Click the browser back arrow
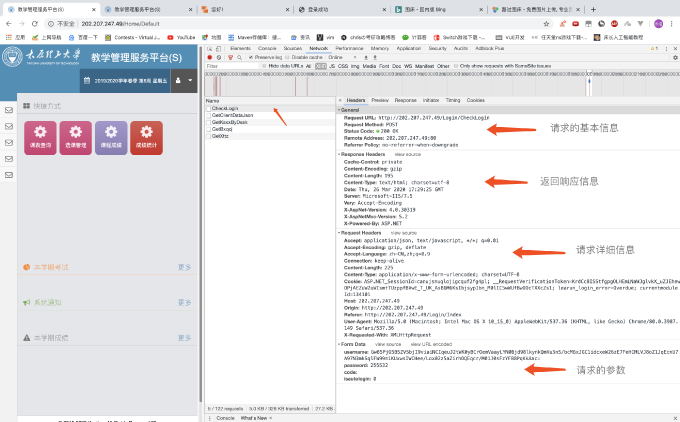 (x=9, y=24)
